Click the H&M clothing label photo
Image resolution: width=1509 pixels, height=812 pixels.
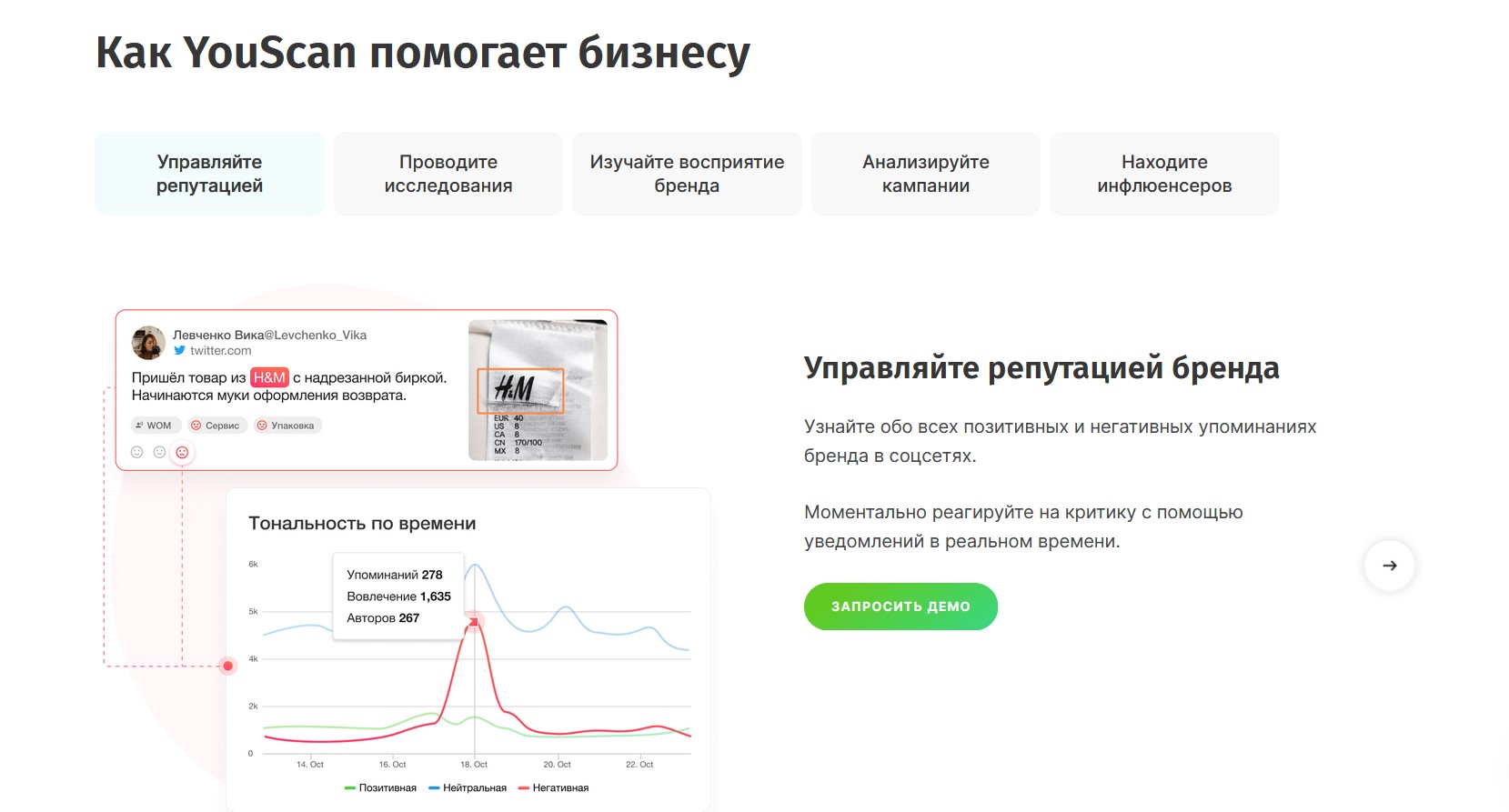(x=538, y=390)
